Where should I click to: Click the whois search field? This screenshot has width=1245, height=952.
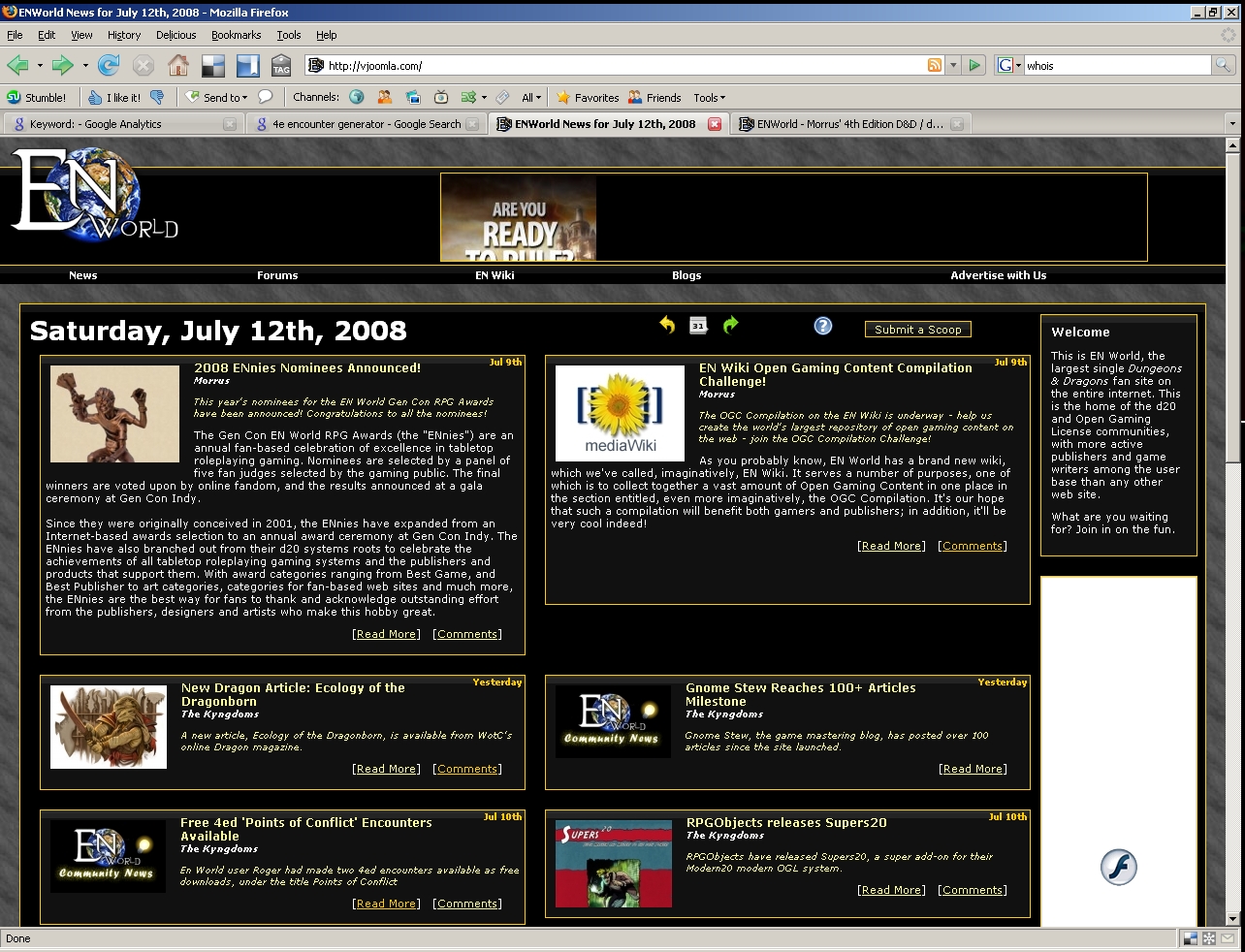[x=1117, y=65]
